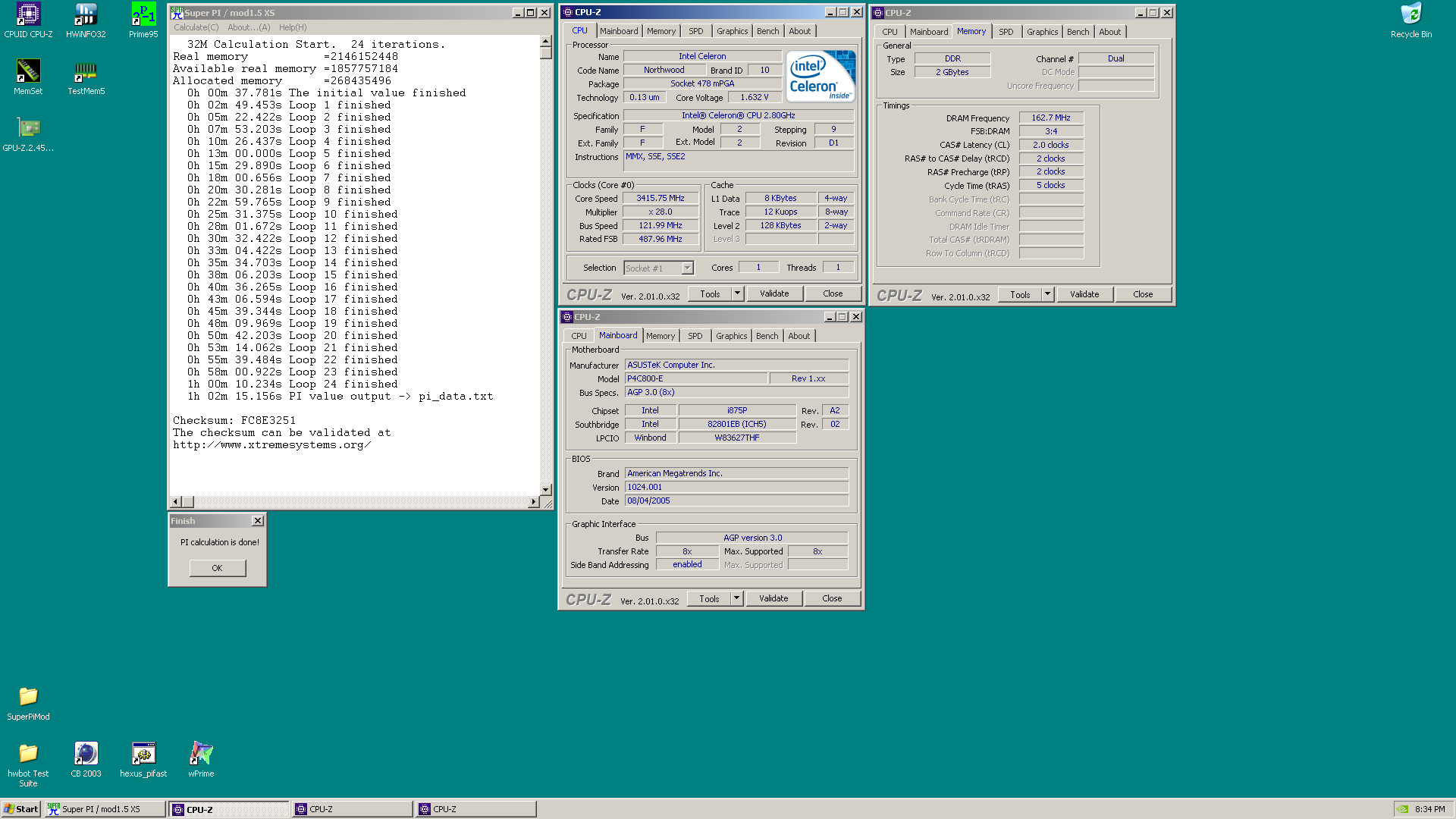Open the SuperPiMod folder
Image resolution: width=1456 pixels, height=819 pixels.
[28, 703]
